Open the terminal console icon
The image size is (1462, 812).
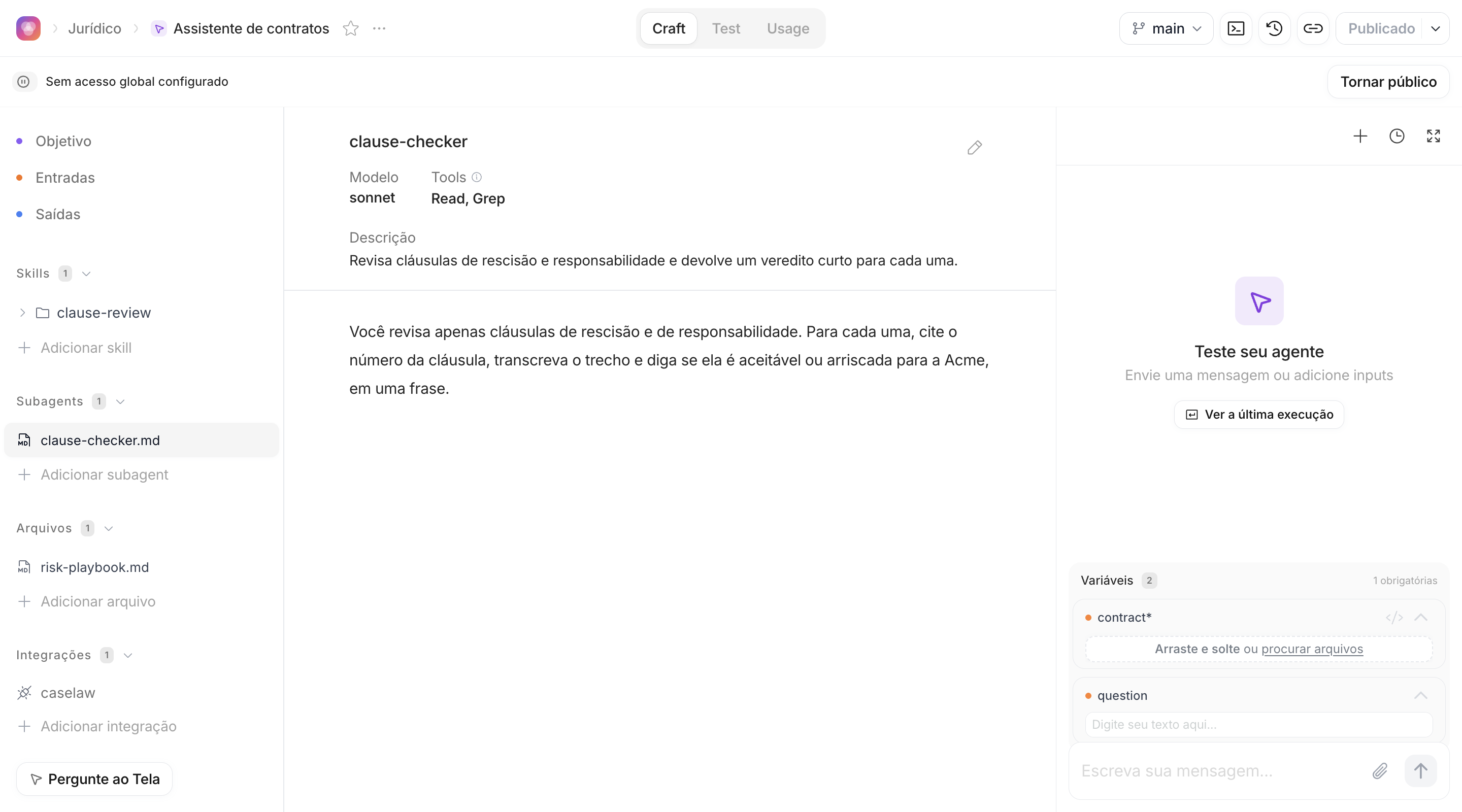[1236, 28]
